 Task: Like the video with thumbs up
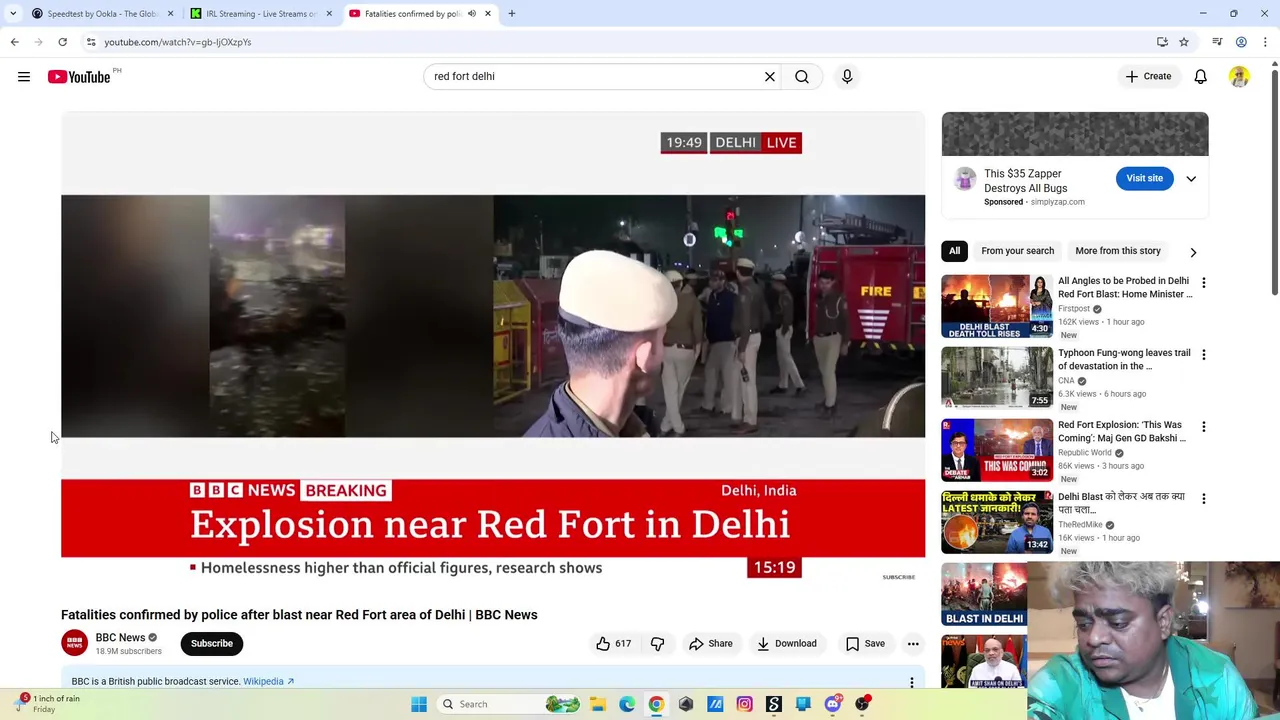click(x=613, y=643)
